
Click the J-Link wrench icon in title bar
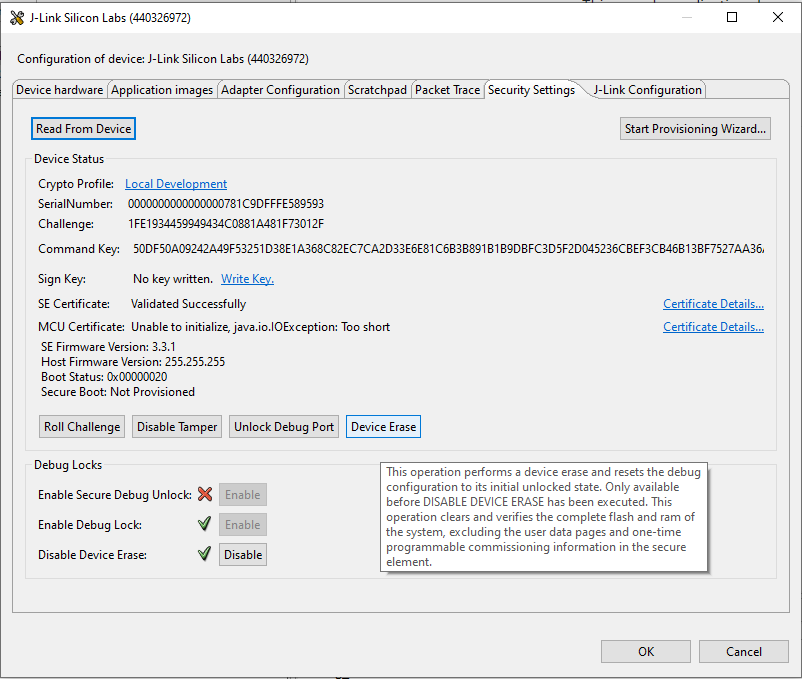coord(16,18)
